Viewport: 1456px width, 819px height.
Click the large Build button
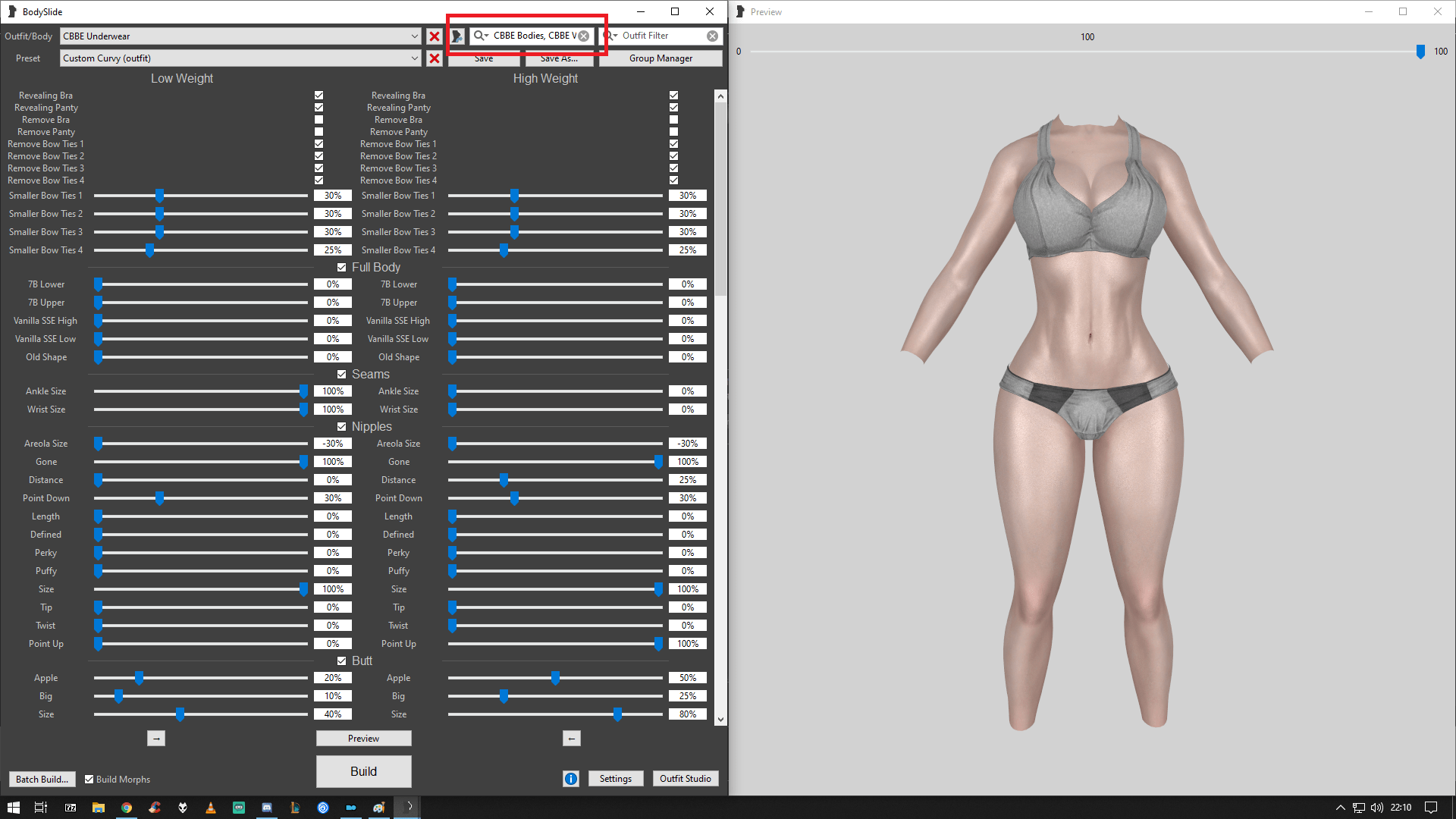(x=364, y=771)
